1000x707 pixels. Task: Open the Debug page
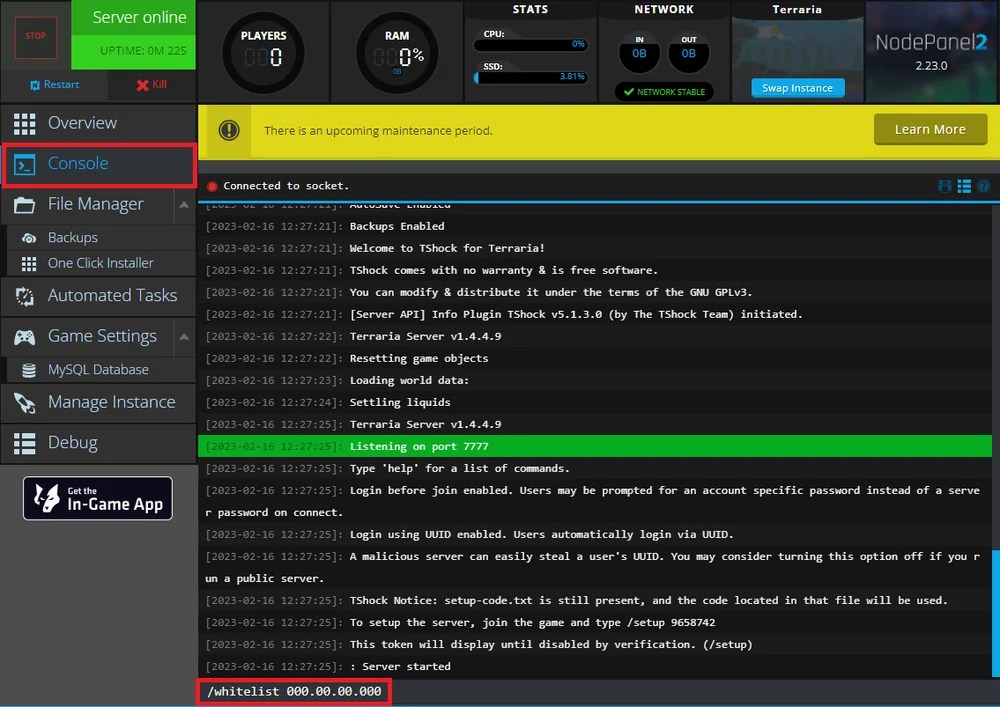click(99, 443)
